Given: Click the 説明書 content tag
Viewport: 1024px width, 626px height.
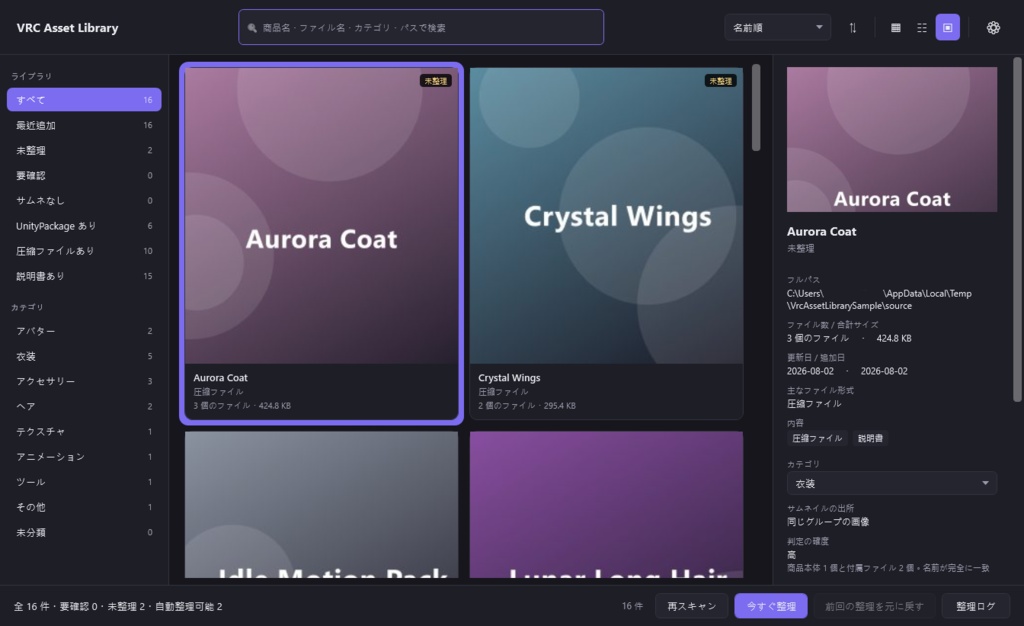Looking at the screenshot, I should (x=870, y=439).
